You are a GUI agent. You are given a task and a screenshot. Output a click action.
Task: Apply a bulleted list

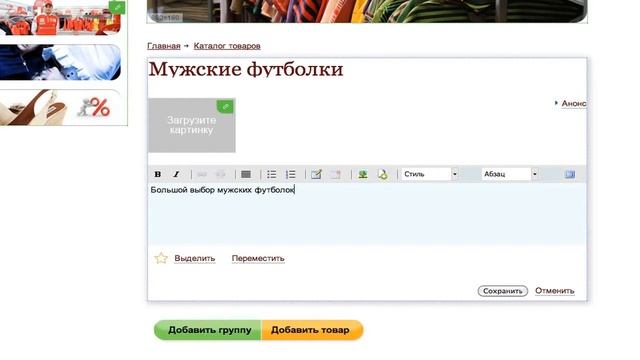tap(271, 174)
